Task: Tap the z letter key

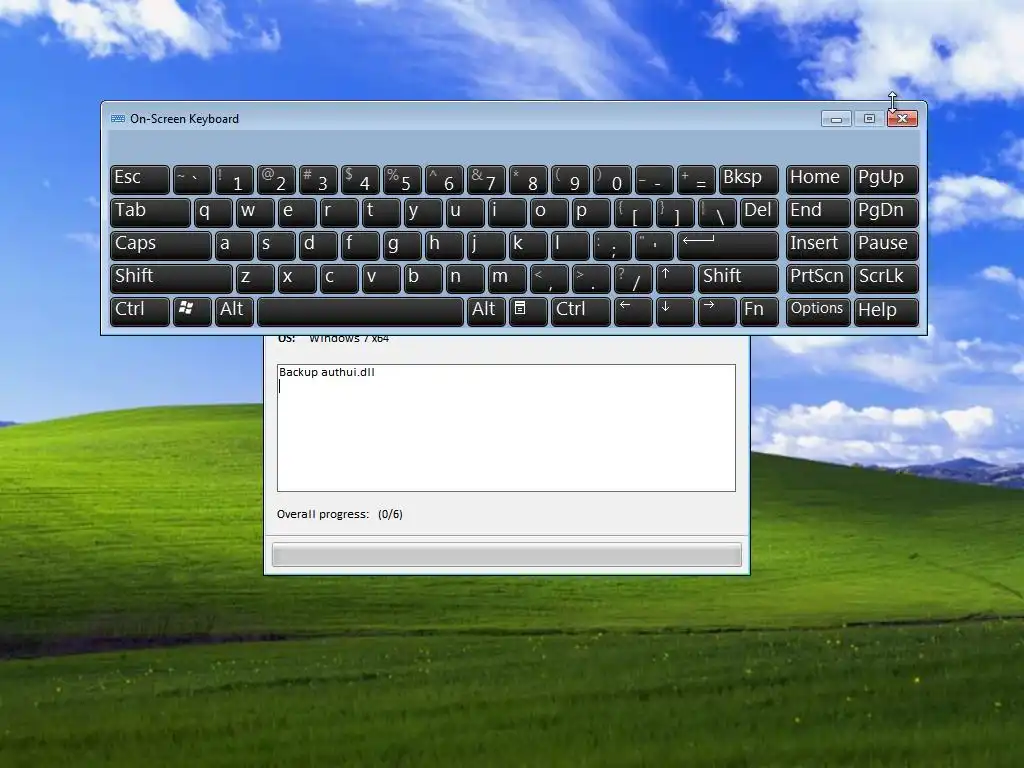Action: pos(255,278)
